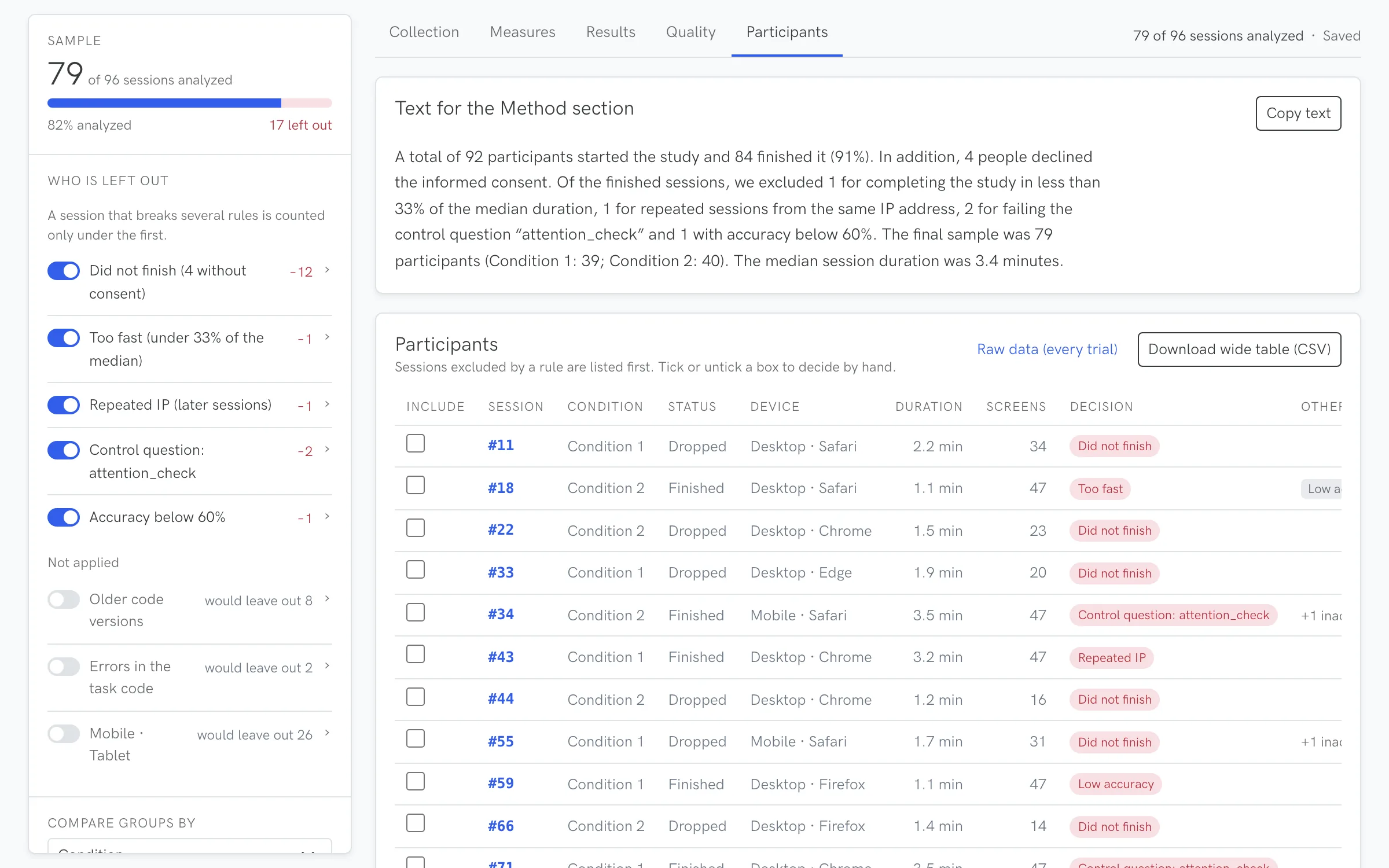Open session #66 link
This screenshot has width=1389, height=868.
tap(501, 826)
